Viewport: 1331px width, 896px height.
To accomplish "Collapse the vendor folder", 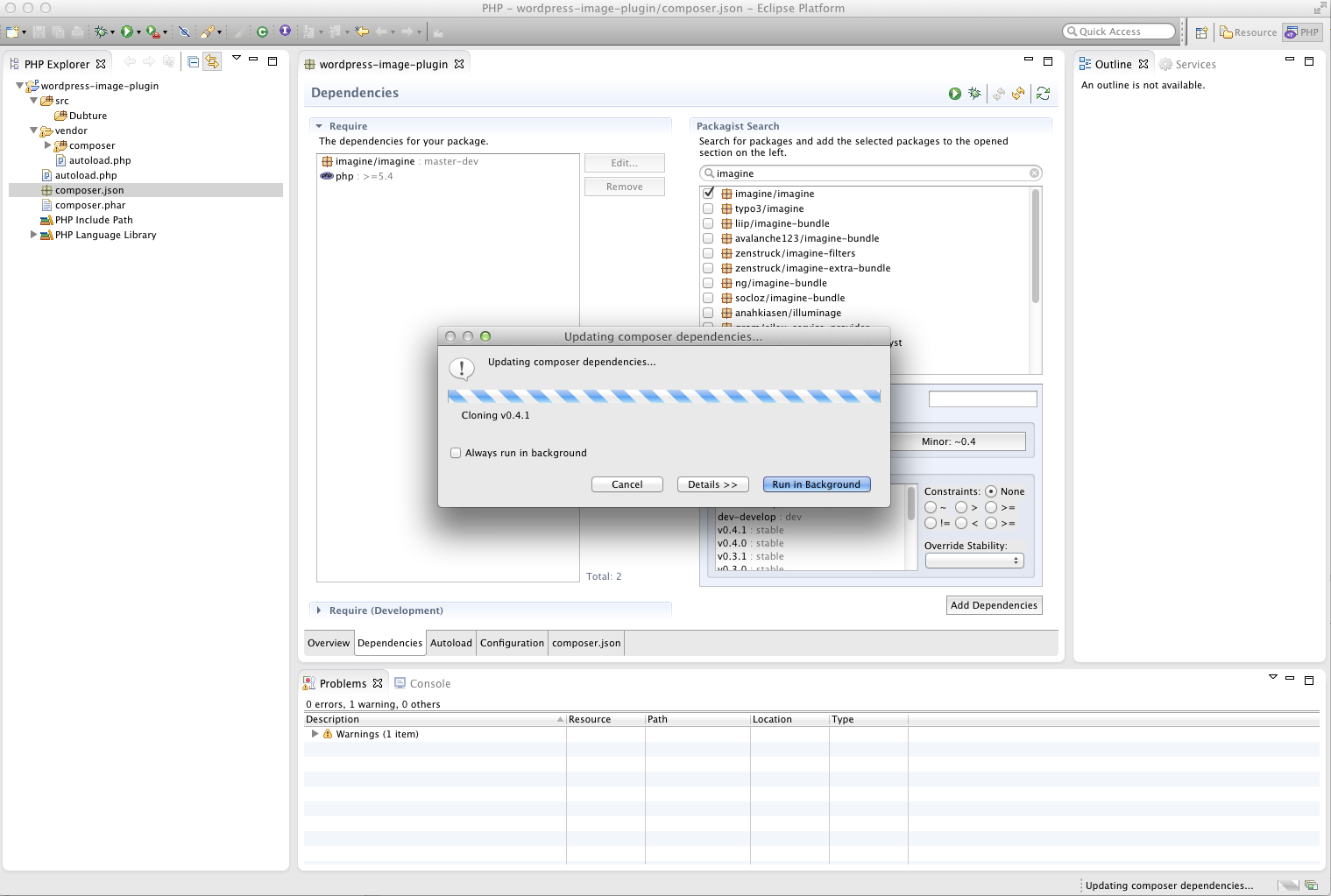I will tap(34, 131).
